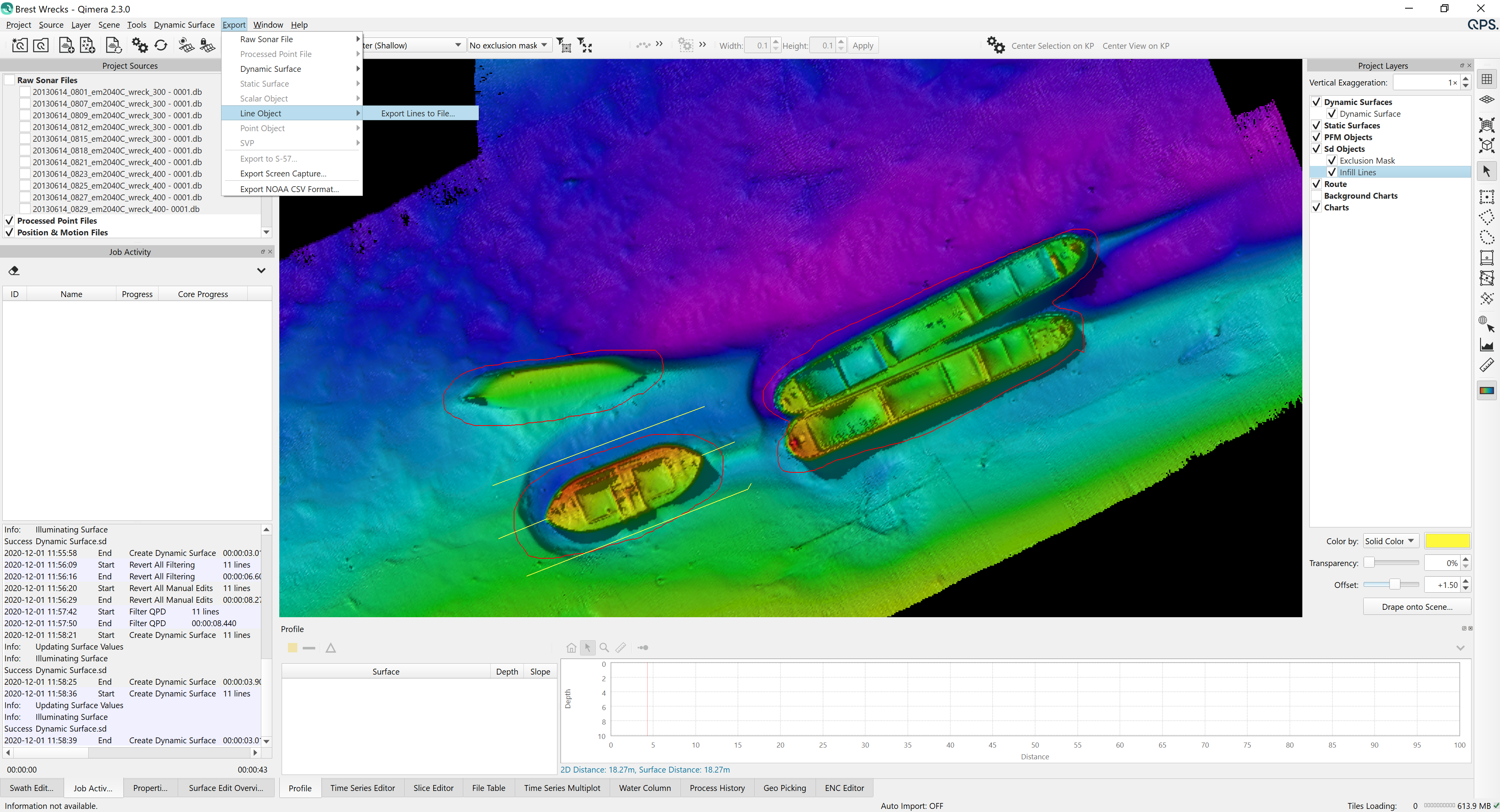Choose Export Lines to File menu entry
This screenshot has height=812, width=1500.
418,114
